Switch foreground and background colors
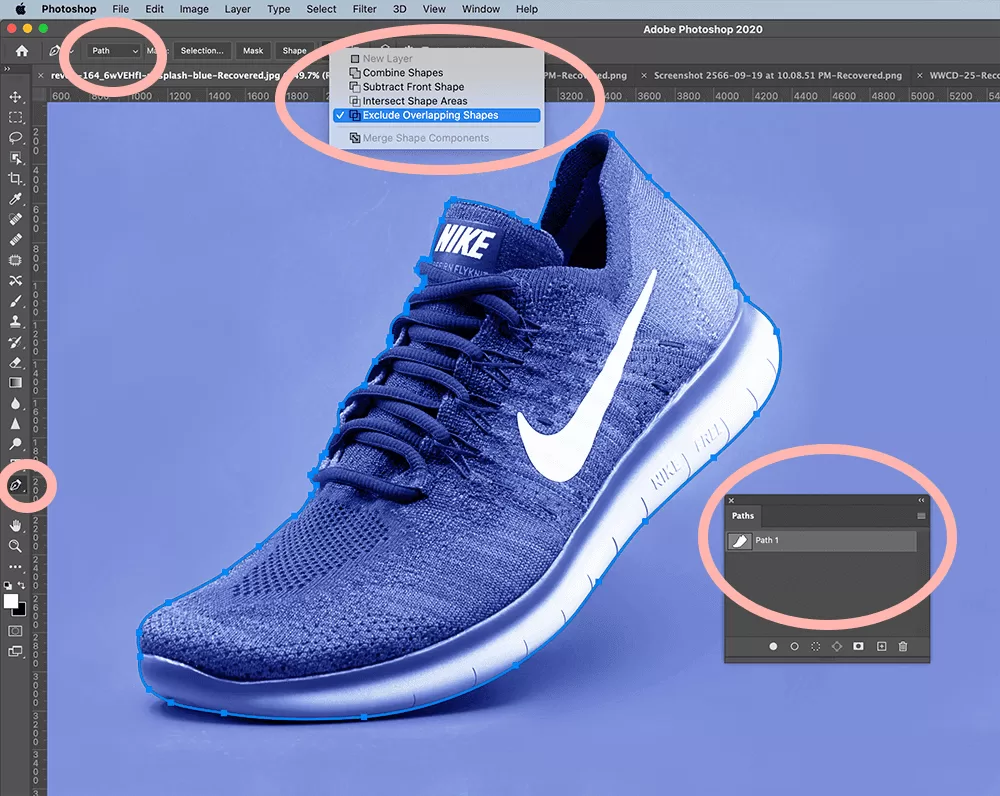The width and height of the screenshot is (1000, 796). pos(22,585)
